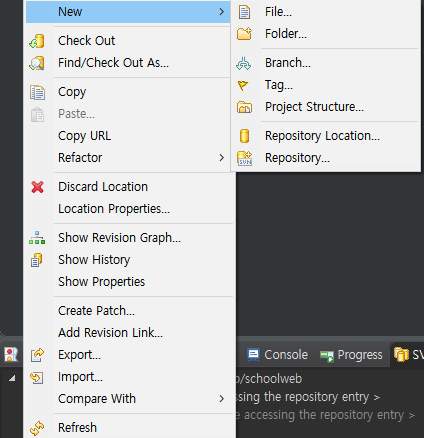
Task: Click the New Folder icon
Action: point(244,34)
